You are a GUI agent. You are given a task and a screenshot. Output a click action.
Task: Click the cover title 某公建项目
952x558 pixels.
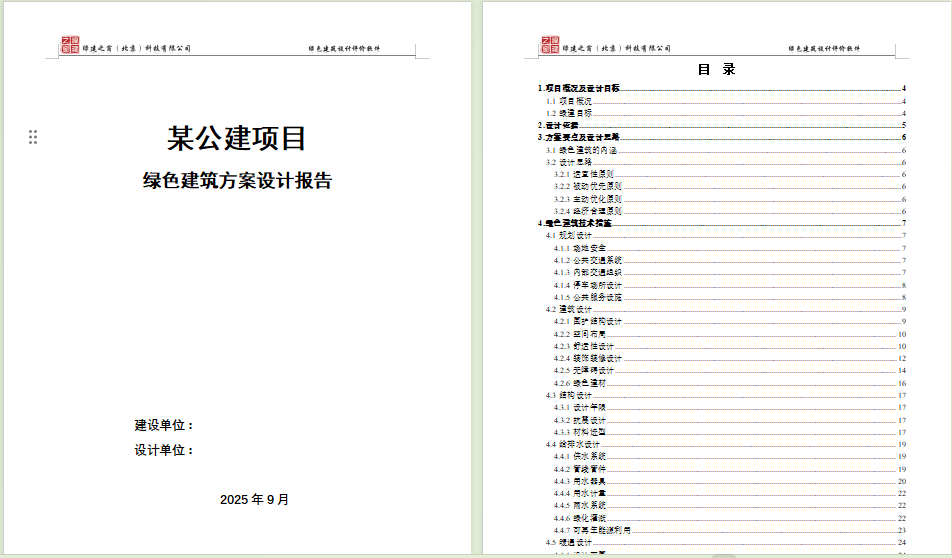point(237,138)
